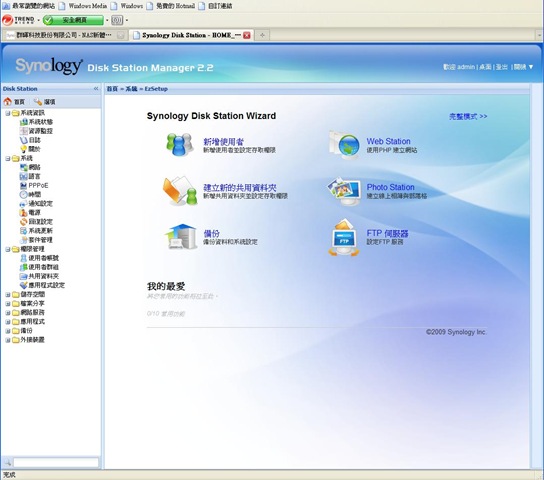Viewport: 544px width, 480px height.
Task: Open the 免費的 Hotmail bookmark
Action: pos(170,6)
